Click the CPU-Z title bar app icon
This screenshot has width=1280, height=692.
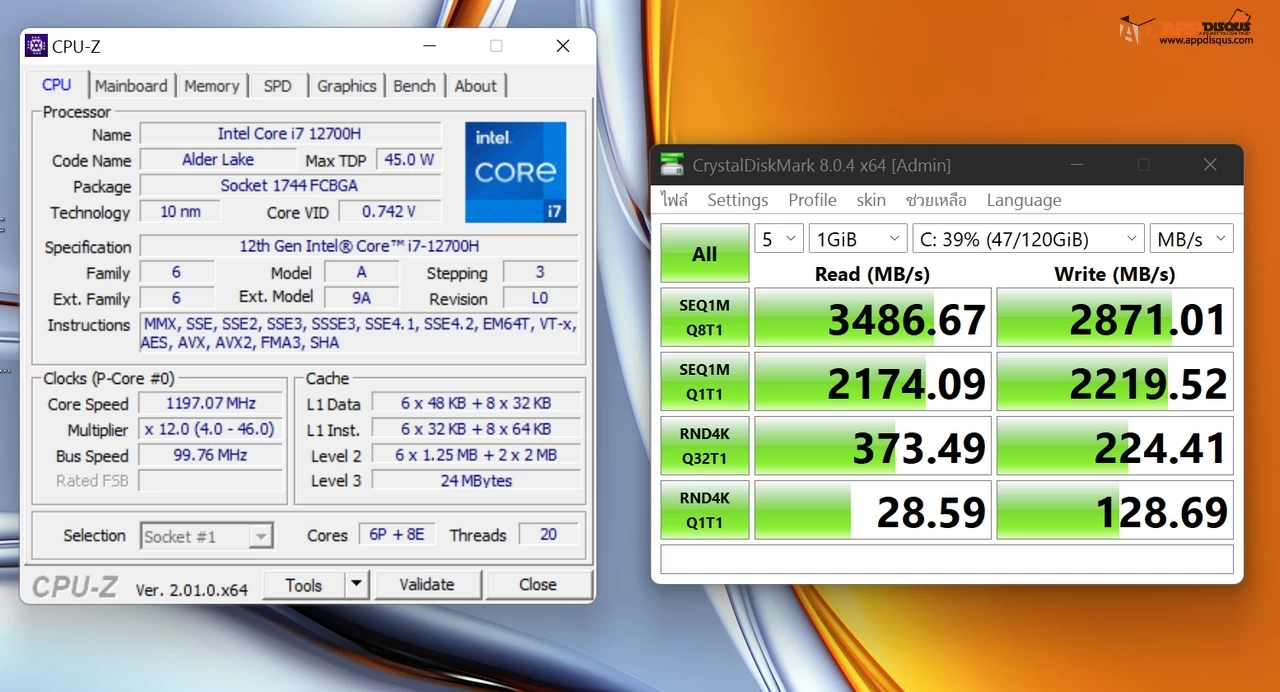36,46
